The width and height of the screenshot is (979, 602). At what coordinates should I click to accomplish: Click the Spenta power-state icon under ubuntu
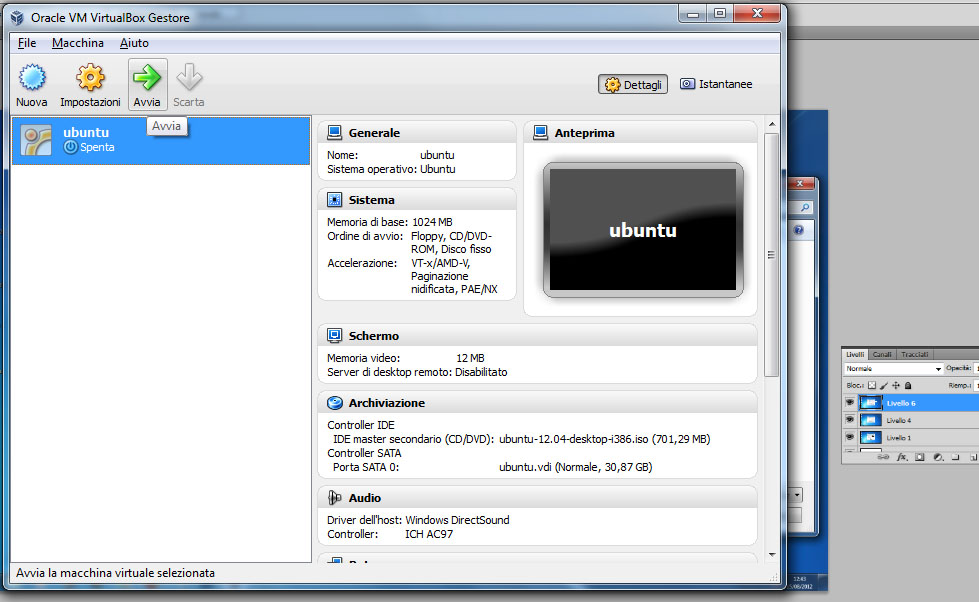pos(71,147)
